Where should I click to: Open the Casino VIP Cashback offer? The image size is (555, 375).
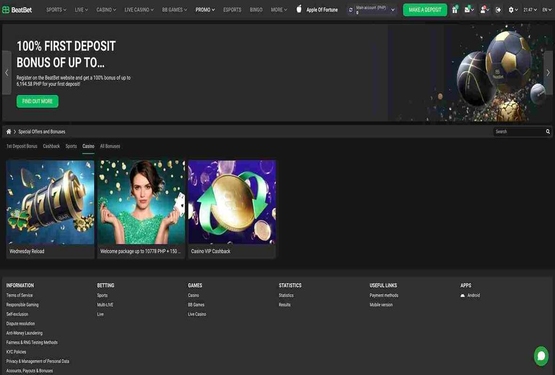[x=232, y=209]
